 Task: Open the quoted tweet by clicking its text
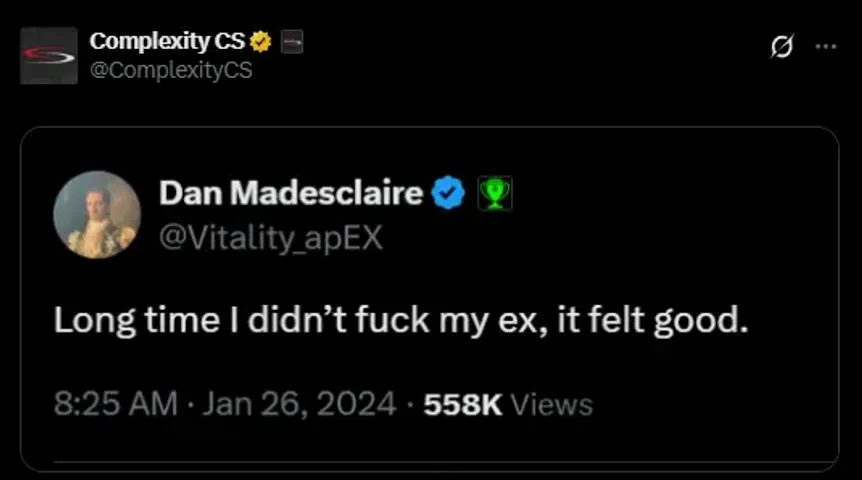(x=401, y=320)
